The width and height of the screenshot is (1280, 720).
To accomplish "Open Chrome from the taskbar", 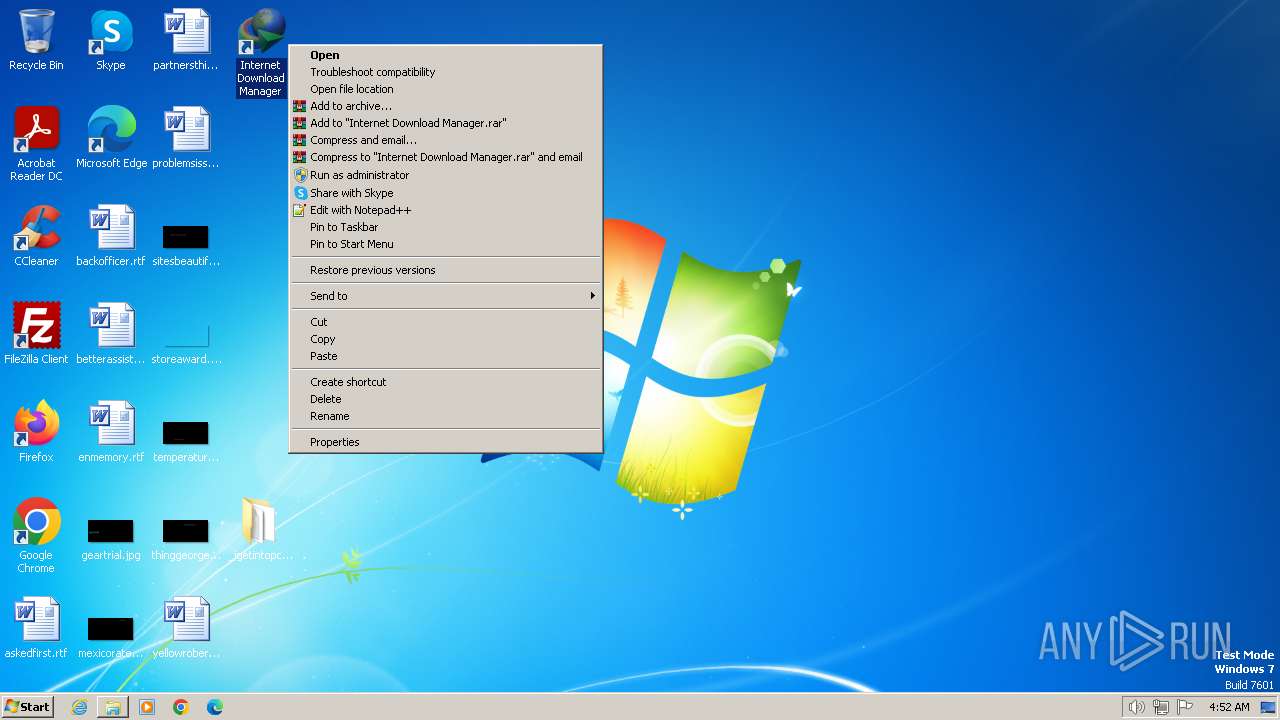I will (x=181, y=707).
